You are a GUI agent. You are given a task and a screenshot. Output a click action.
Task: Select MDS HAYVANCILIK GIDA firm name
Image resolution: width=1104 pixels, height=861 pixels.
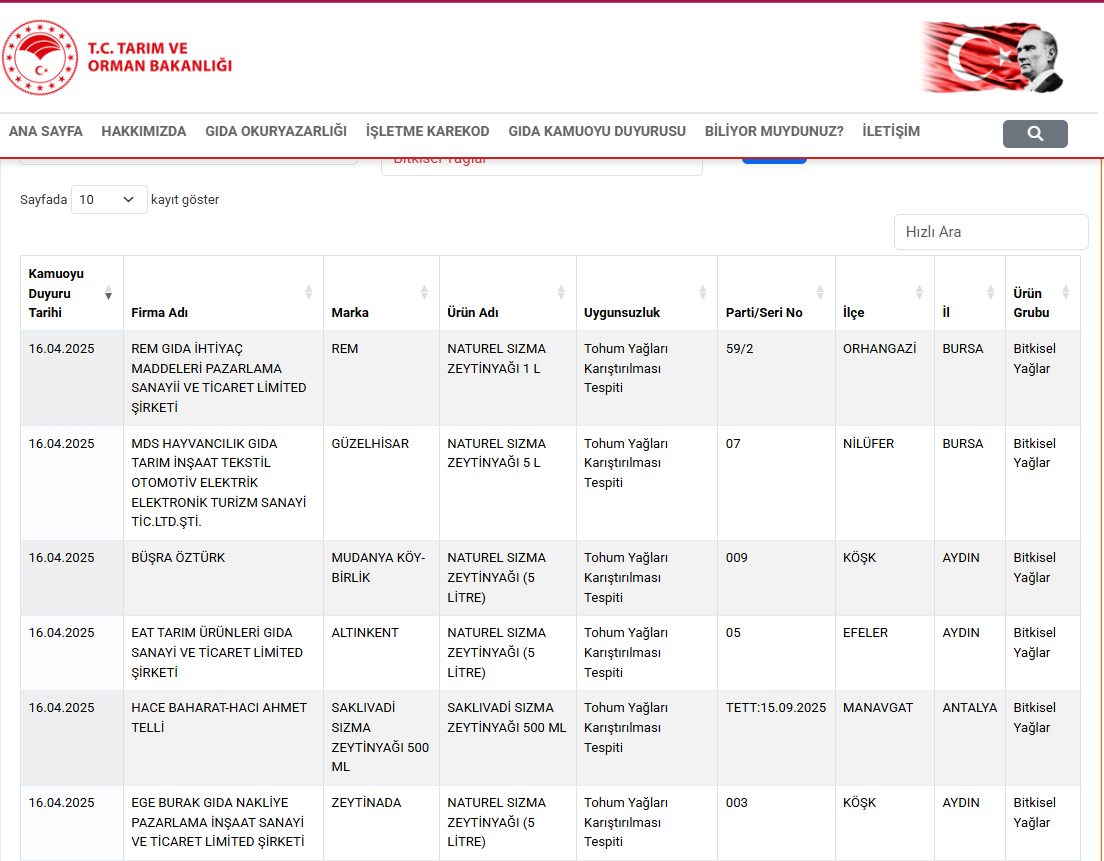pyautogui.click(x=219, y=483)
